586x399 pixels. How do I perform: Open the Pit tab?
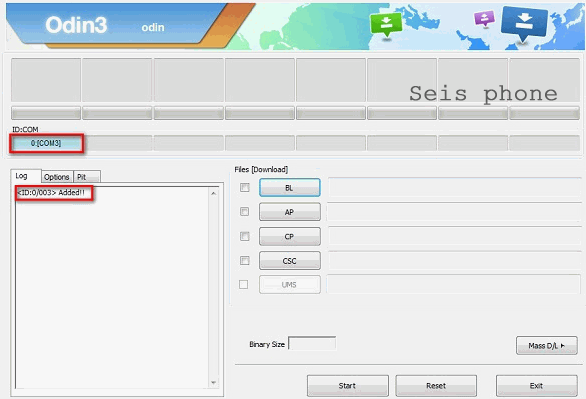(x=87, y=177)
